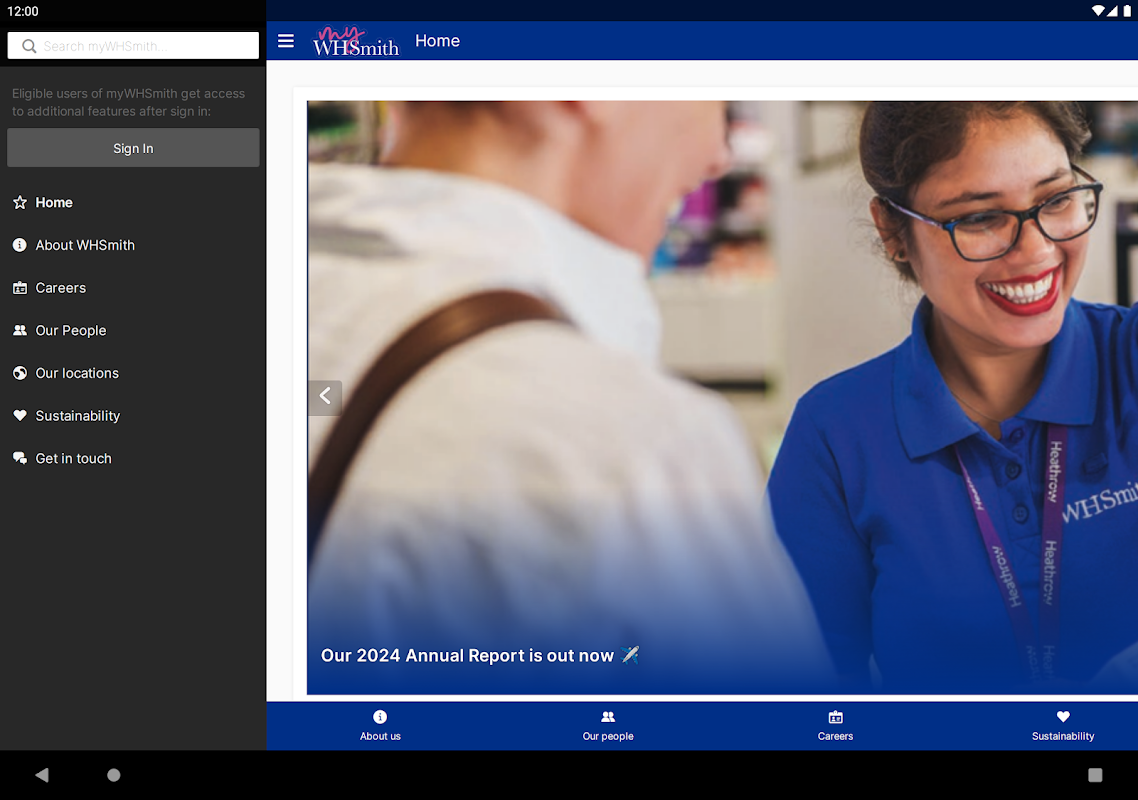Click the Our locations globe icon

(x=20, y=373)
